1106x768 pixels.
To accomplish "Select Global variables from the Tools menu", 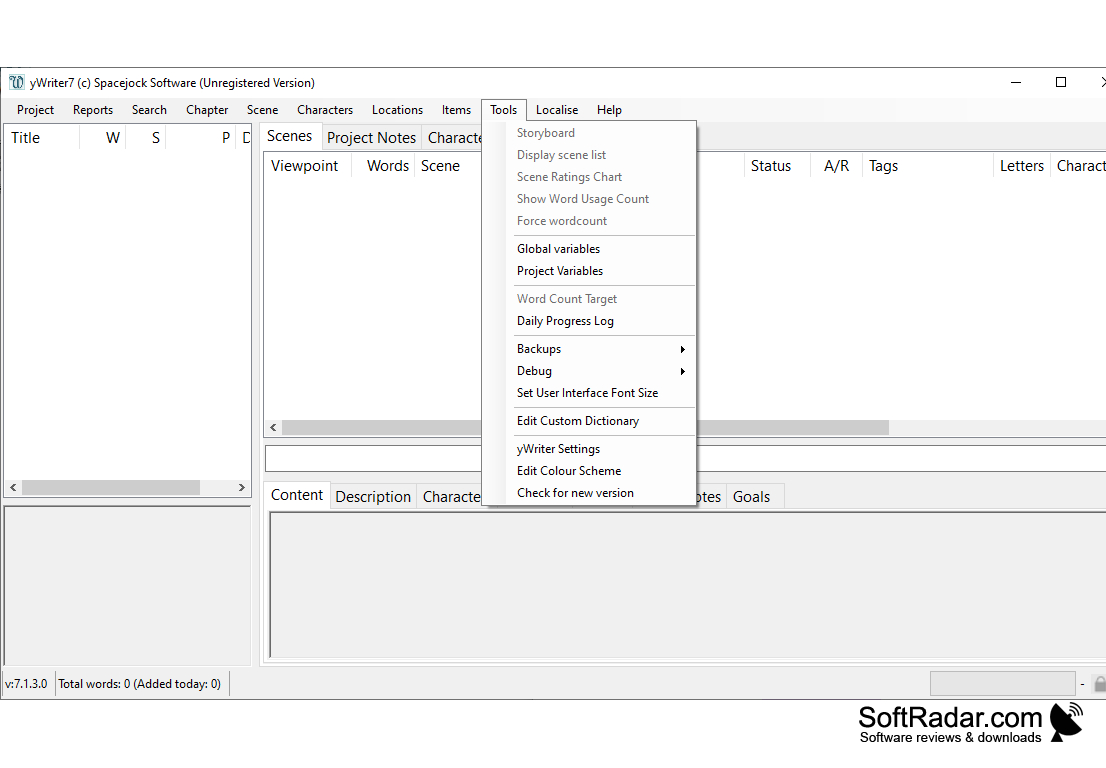I will [x=558, y=248].
